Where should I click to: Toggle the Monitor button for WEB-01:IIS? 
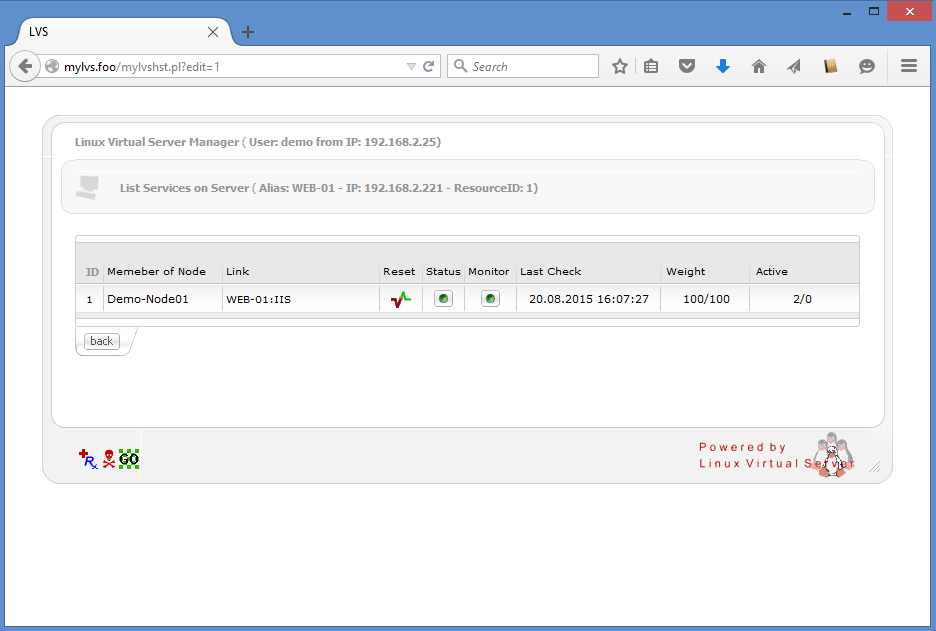click(x=490, y=299)
